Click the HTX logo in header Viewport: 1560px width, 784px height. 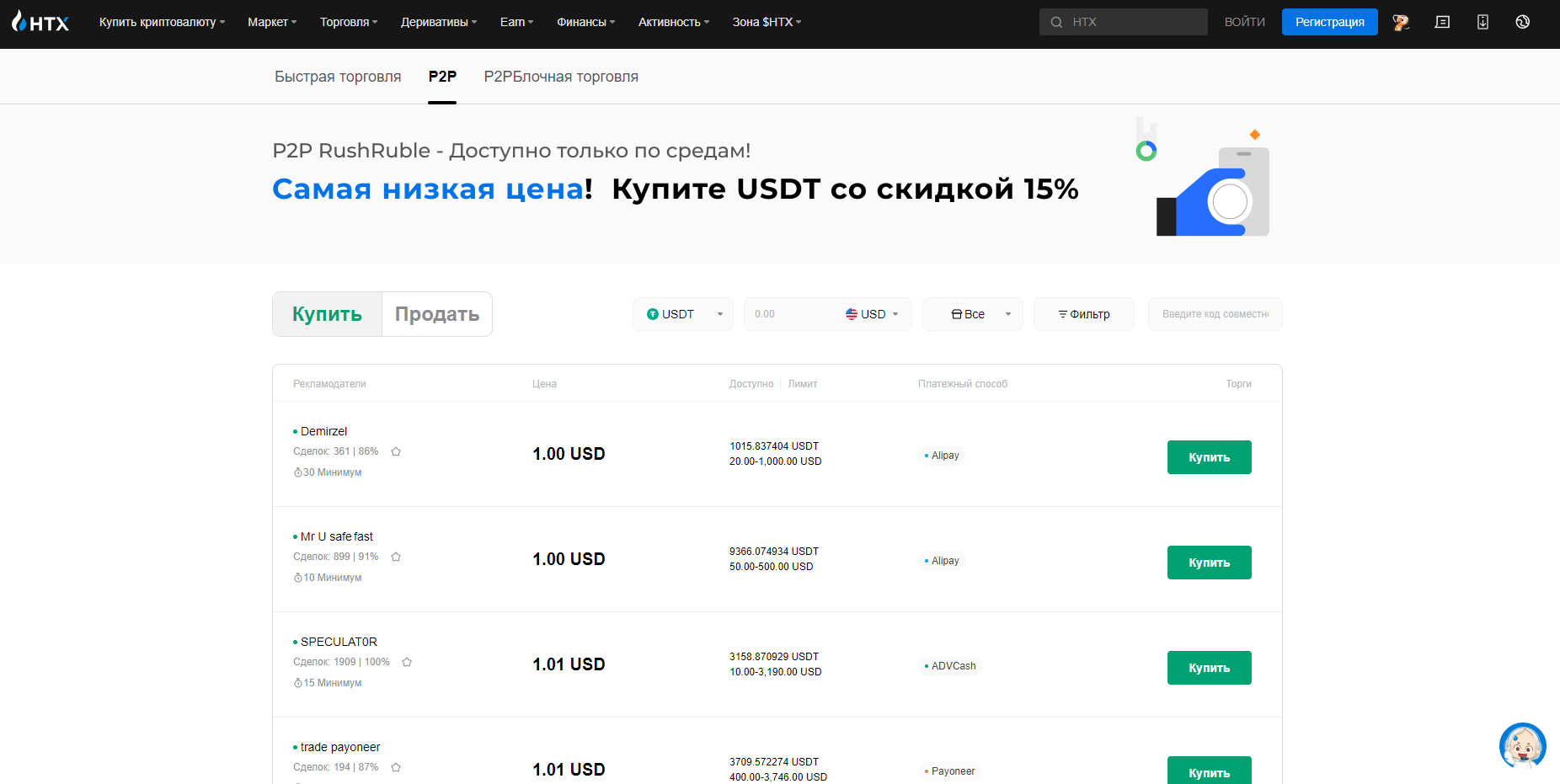pyautogui.click(x=40, y=23)
